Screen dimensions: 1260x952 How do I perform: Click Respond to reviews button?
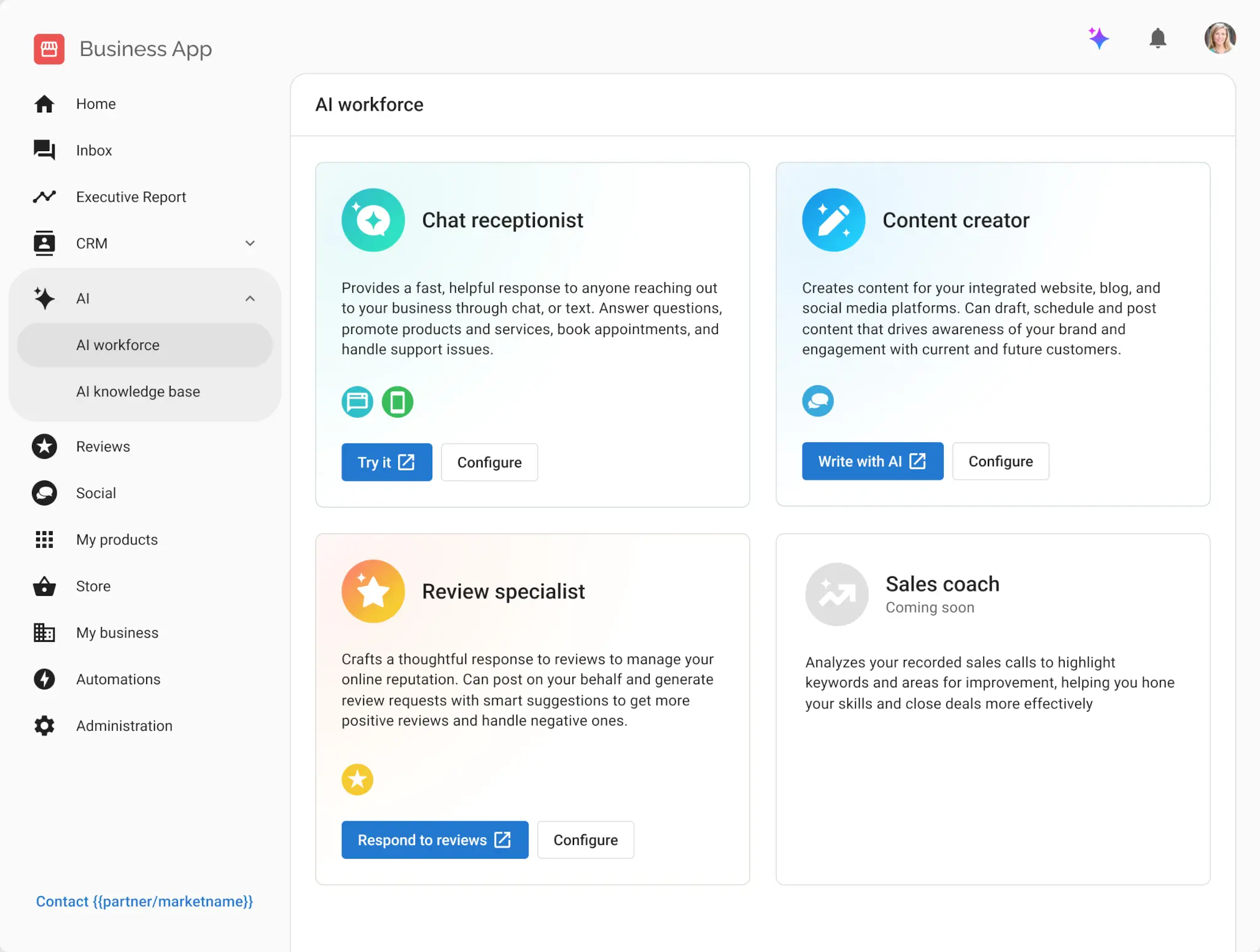(435, 840)
